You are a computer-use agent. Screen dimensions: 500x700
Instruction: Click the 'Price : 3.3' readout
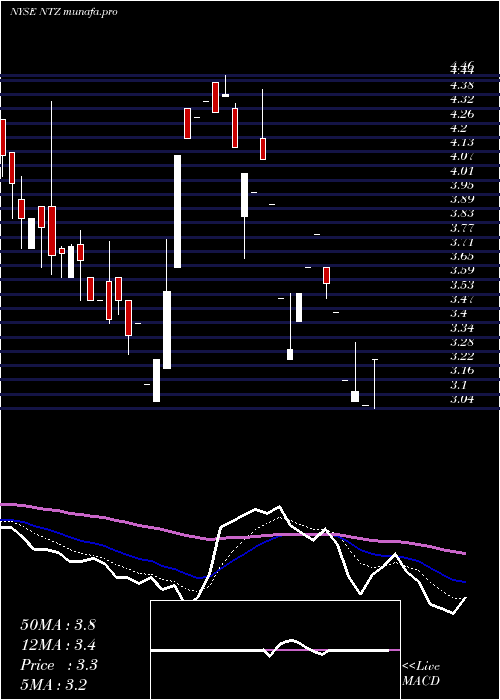59,665
